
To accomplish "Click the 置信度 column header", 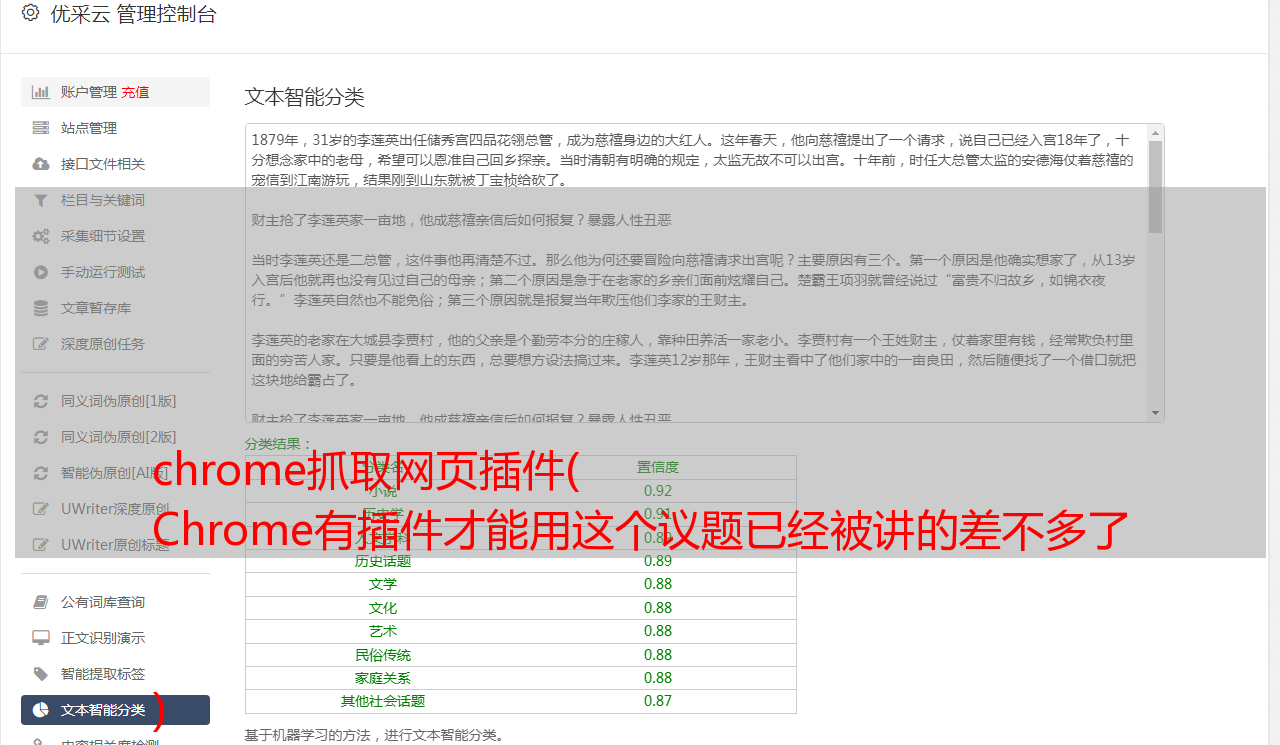I will [x=658, y=467].
